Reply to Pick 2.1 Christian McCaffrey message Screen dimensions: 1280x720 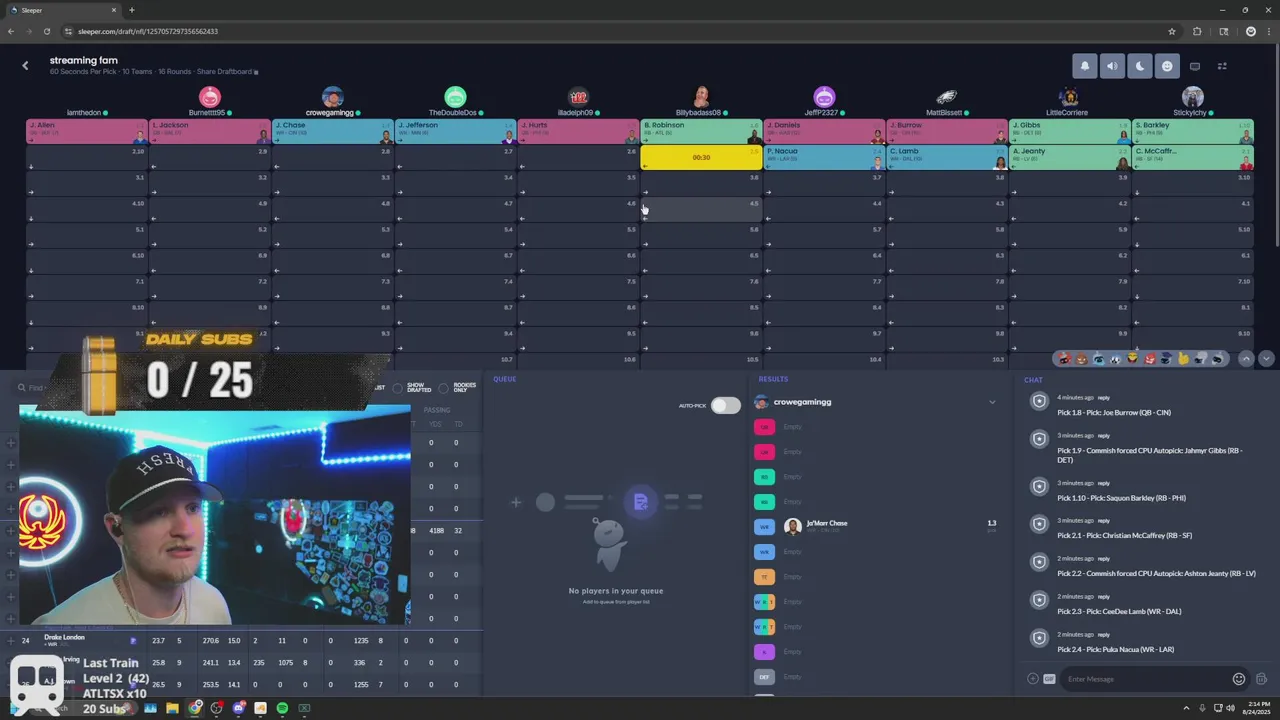pos(1104,521)
